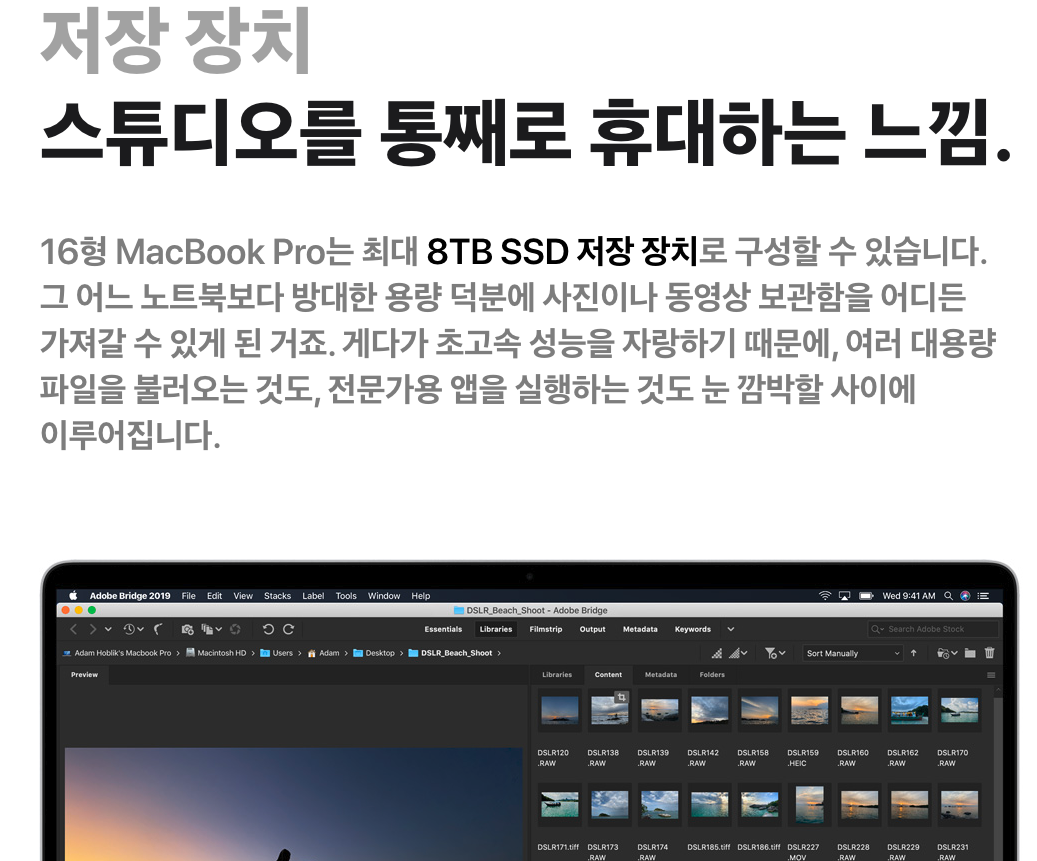This screenshot has height=861, width=1037.
Task: Click the AirPlay display icon
Action: tap(844, 595)
